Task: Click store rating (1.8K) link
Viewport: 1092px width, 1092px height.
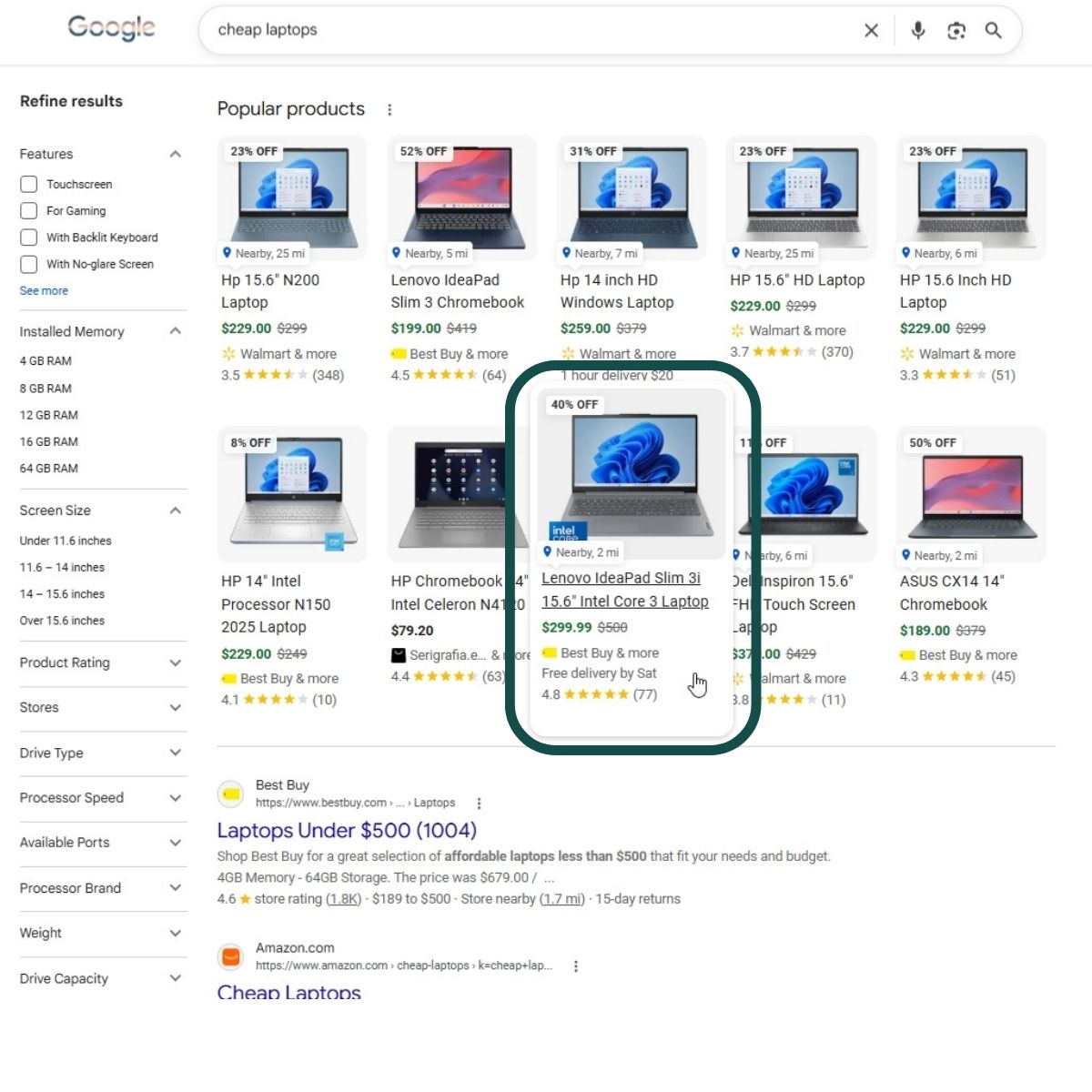Action: [344, 899]
